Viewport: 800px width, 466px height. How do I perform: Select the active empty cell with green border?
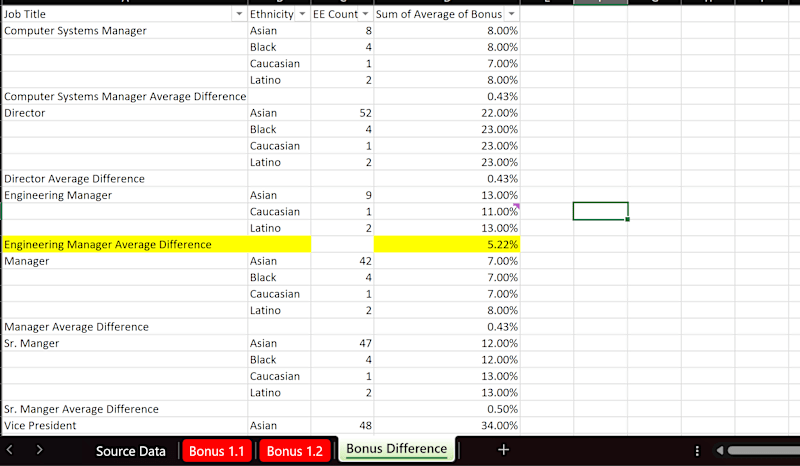coord(601,211)
